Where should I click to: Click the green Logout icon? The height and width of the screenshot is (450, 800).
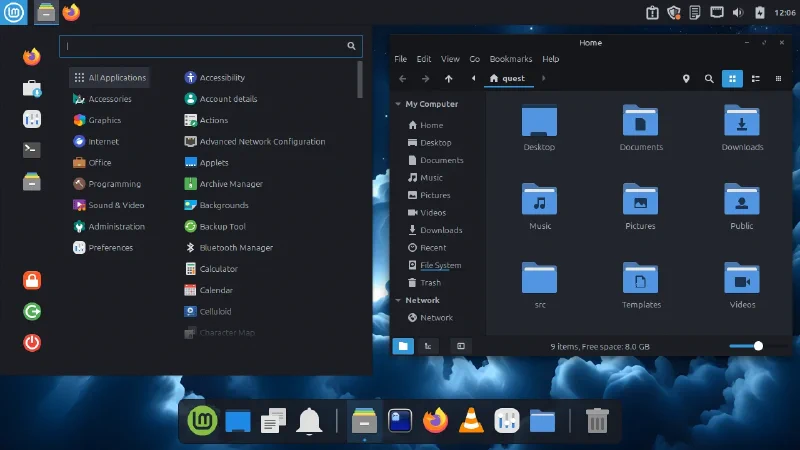(x=32, y=311)
